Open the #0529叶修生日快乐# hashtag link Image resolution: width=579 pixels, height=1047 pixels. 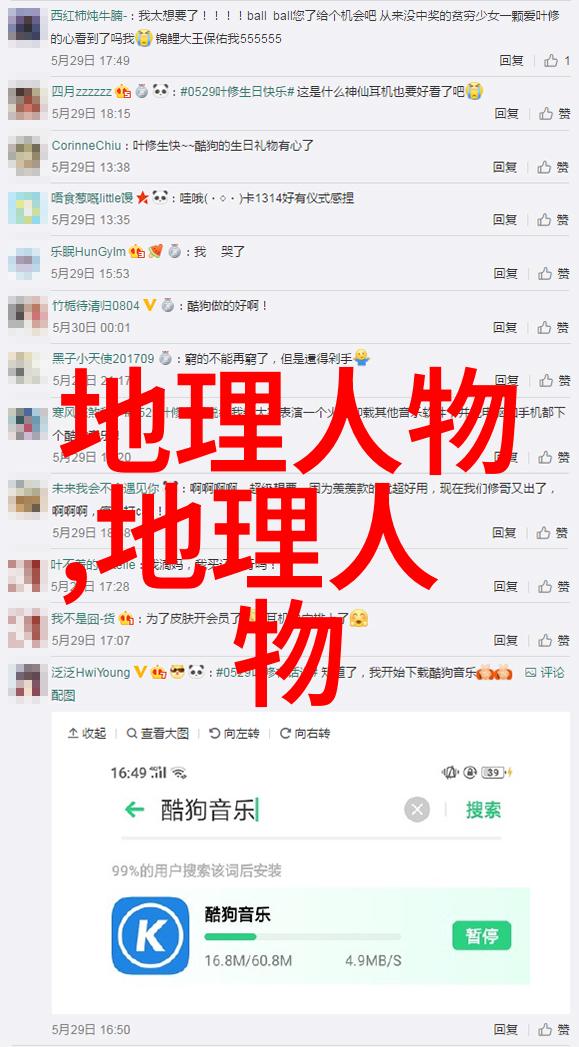pyautogui.click(x=237, y=91)
